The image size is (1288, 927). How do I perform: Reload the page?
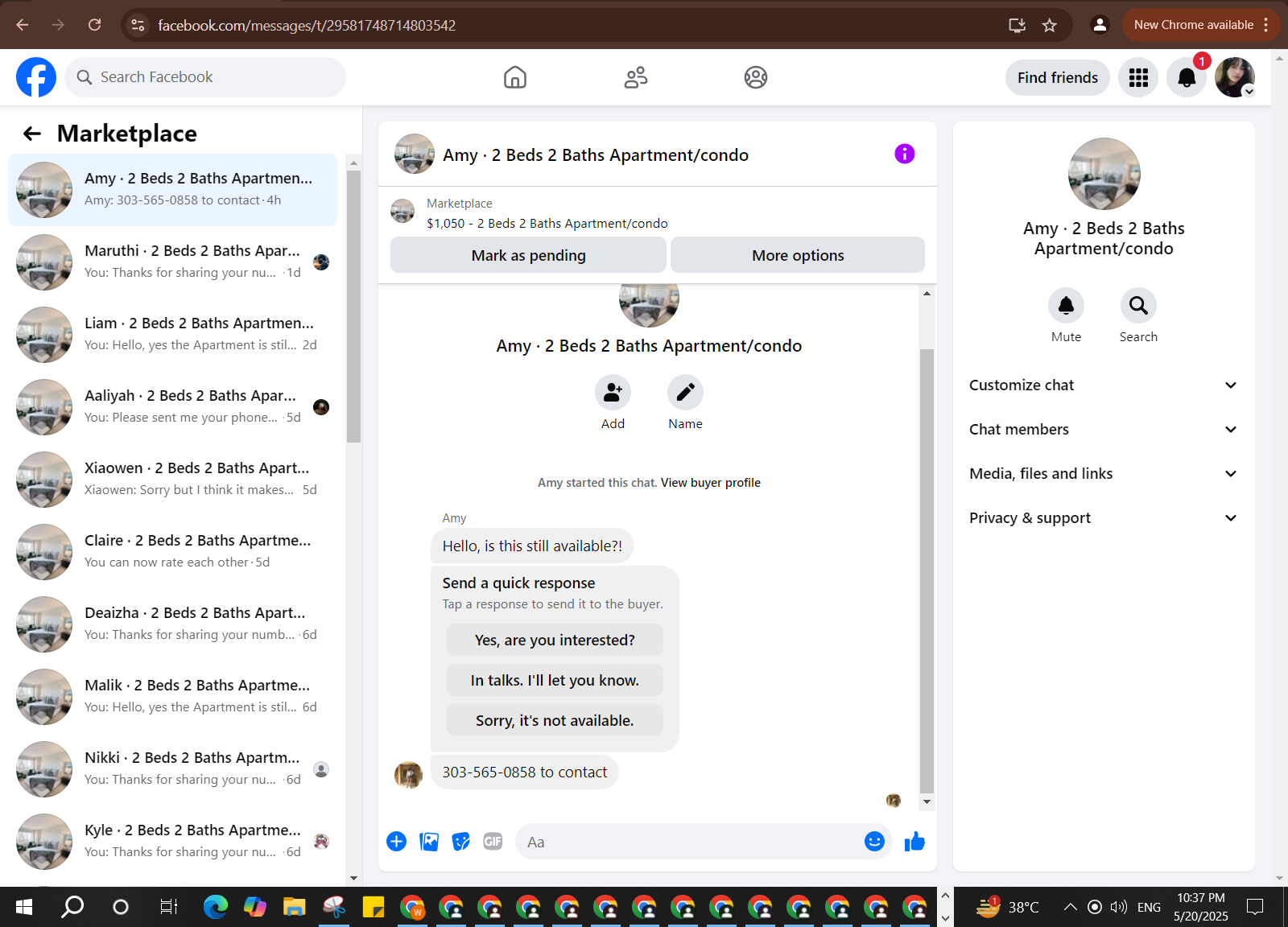coord(95,25)
